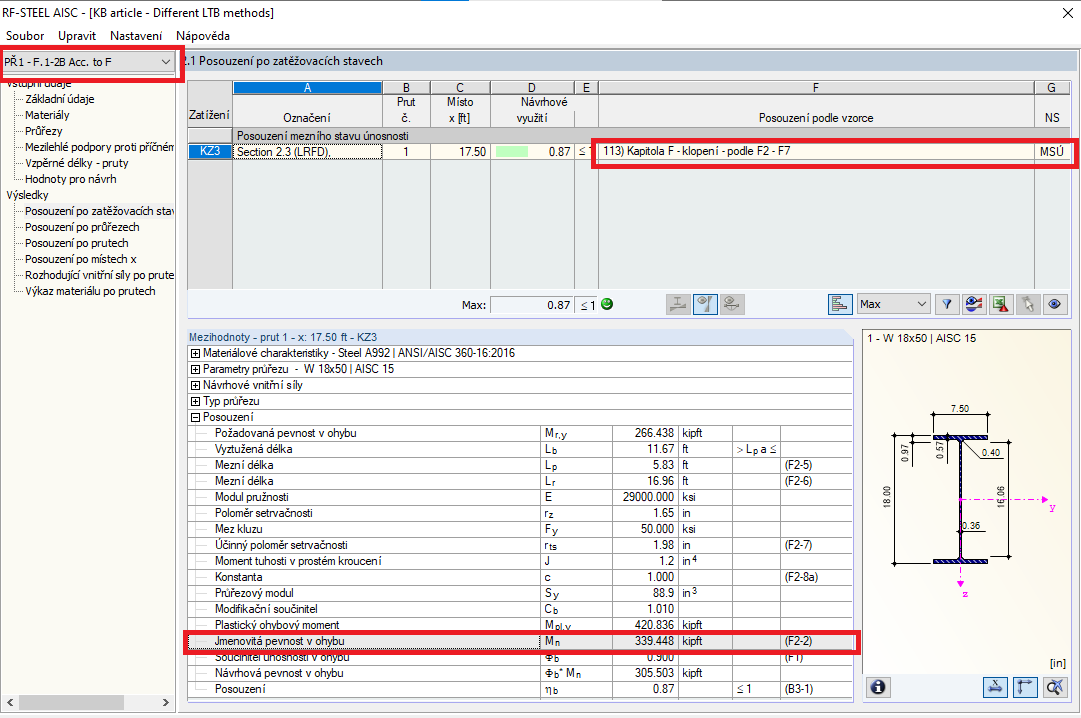The height and width of the screenshot is (718, 1081).
Task: Click the W 18x50 cross-section drawing
Action: point(960,500)
